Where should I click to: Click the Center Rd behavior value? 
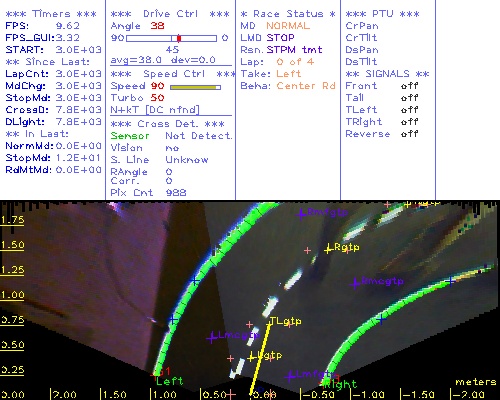click(x=306, y=86)
